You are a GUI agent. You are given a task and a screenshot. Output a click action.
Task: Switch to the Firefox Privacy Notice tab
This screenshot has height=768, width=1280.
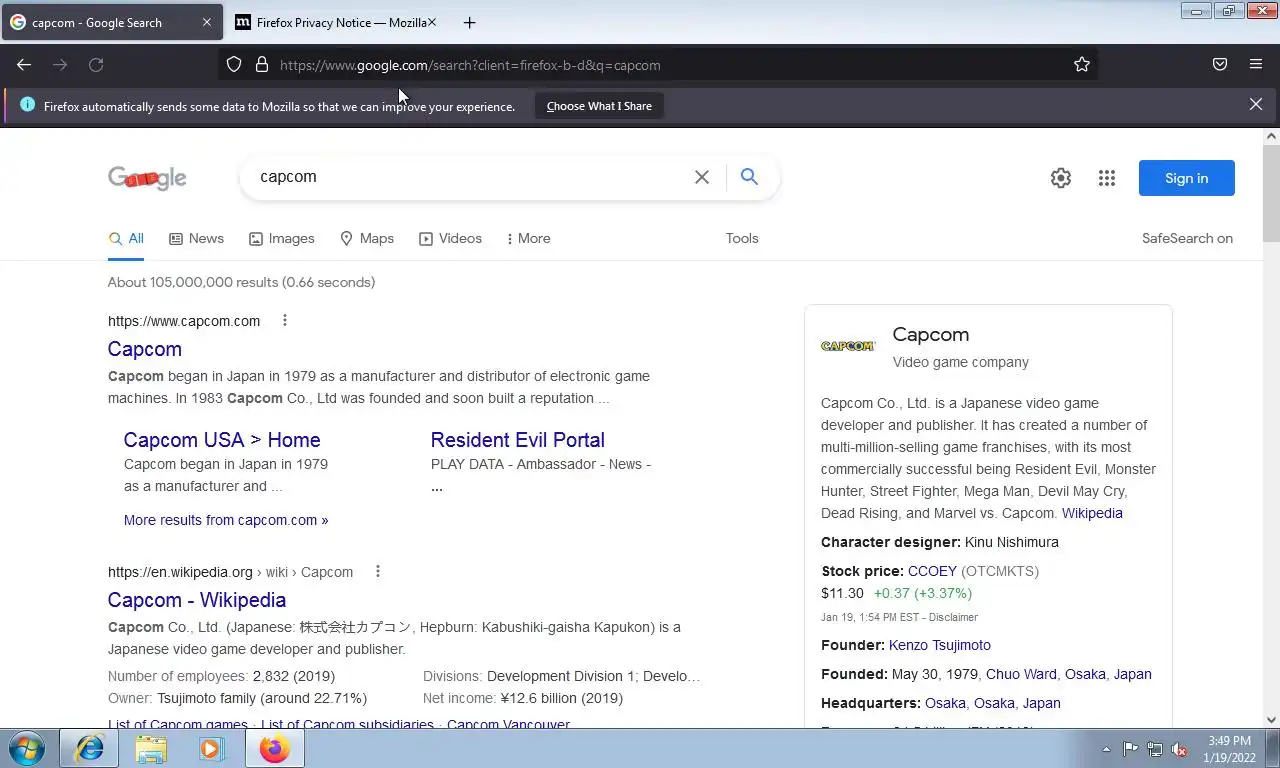coord(336,22)
